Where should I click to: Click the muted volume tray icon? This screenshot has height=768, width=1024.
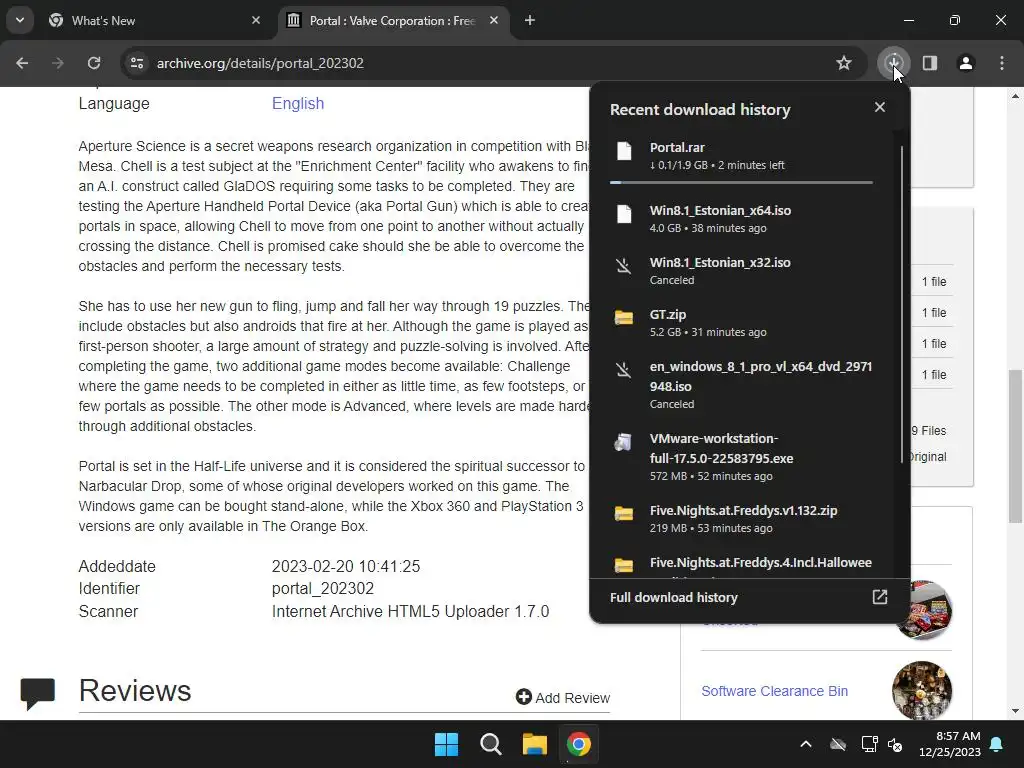895,744
